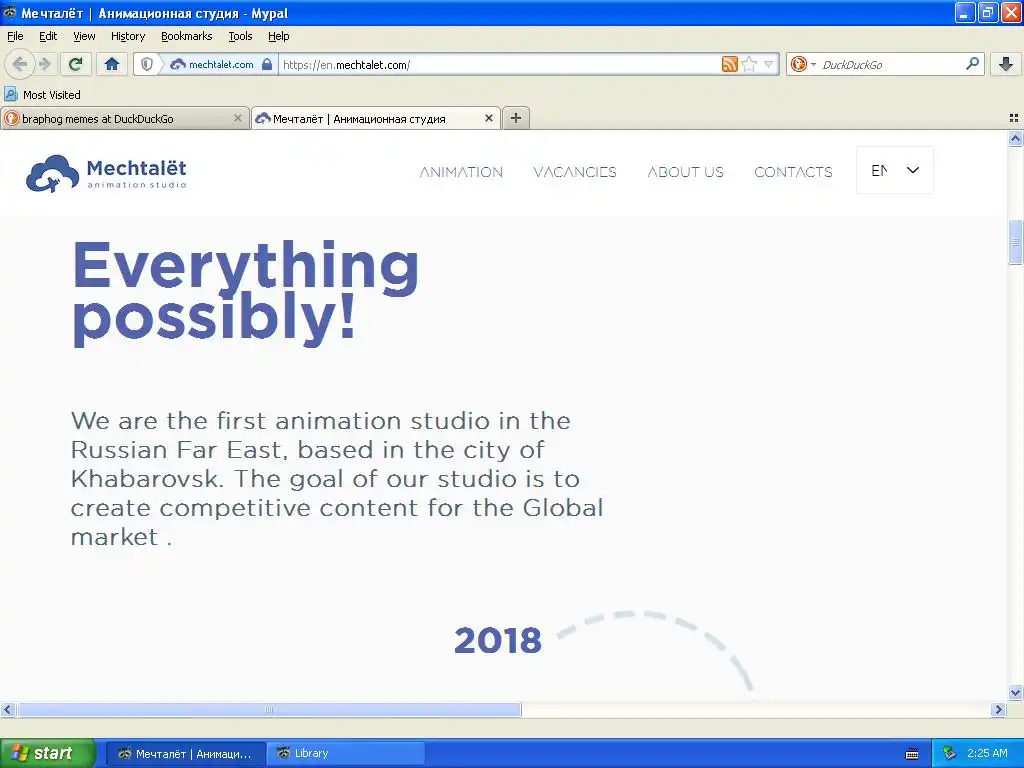This screenshot has height=768, width=1024.
Task: Click the list all tabs icon
Action: 1014,118
